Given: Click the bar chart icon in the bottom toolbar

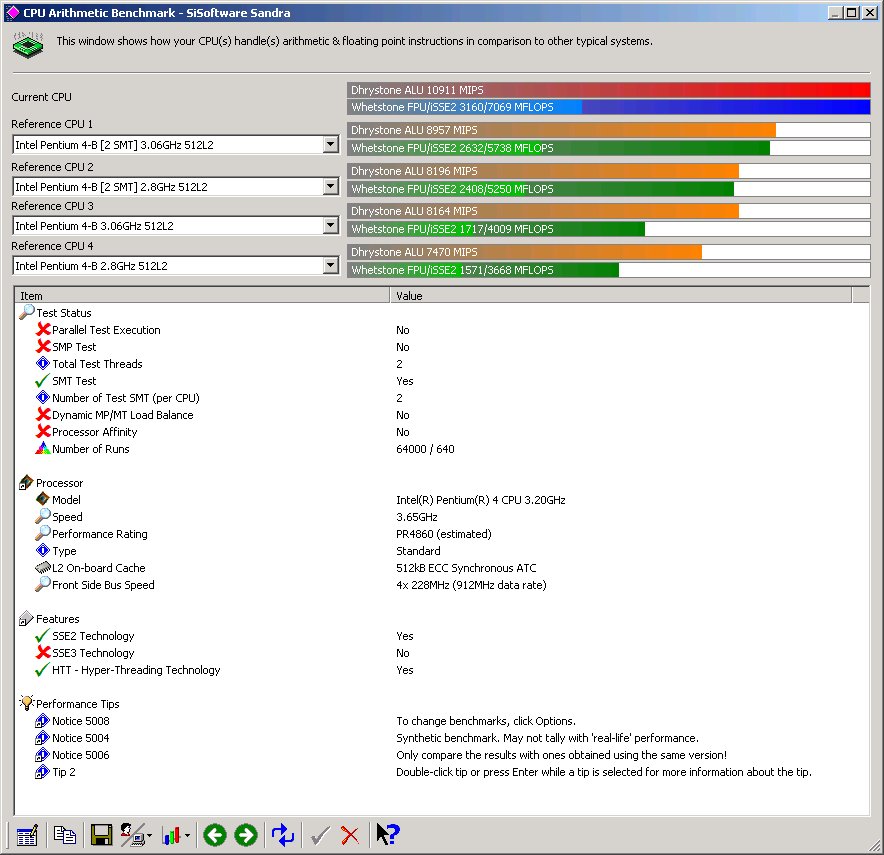Looking at the screenshot, I should [x=171, y=835].
